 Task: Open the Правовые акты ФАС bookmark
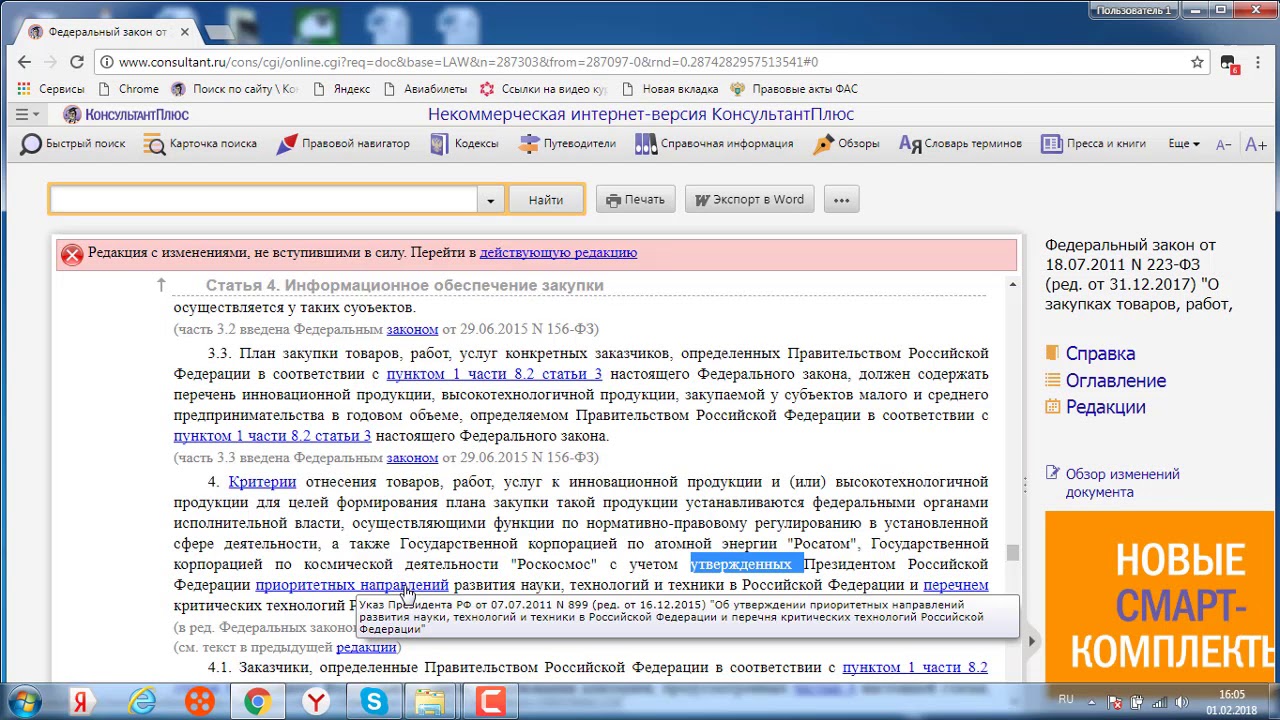pyautogui.click(x=794, y=89)
